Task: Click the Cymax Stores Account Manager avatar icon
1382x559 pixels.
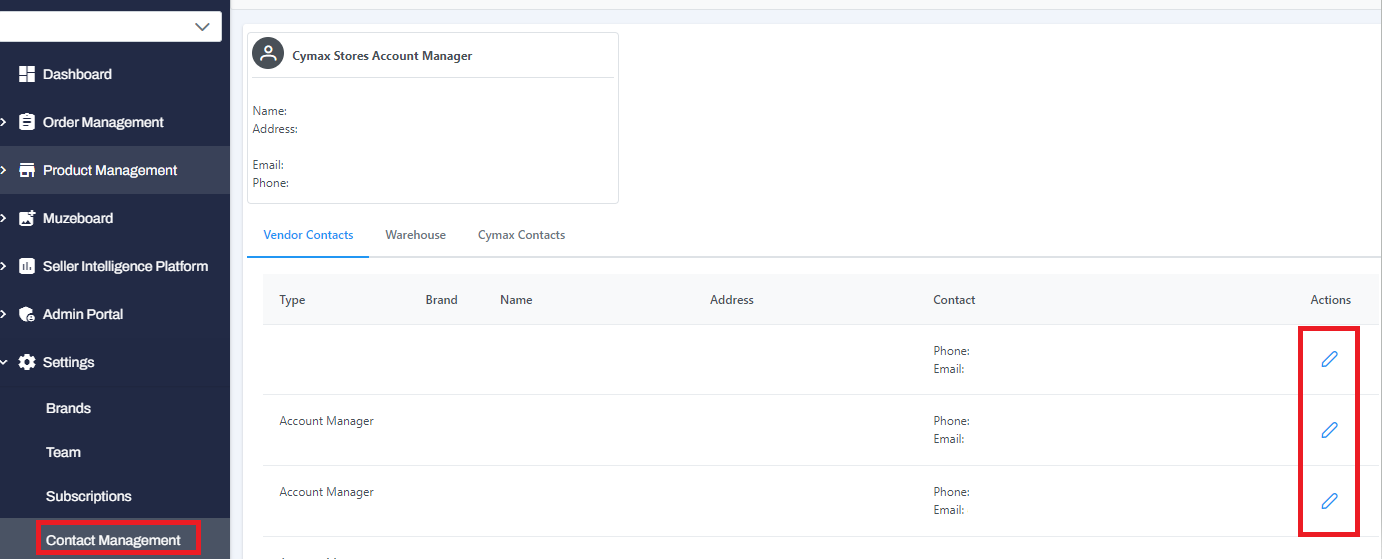Action: coord(268,55)
